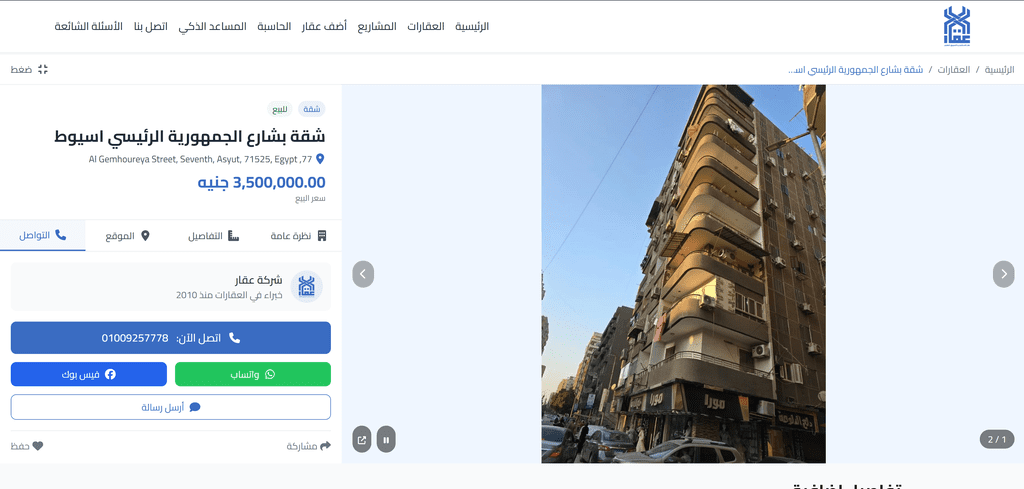Open image in new window icon
This screenshot has height=489, width=1024.
pos(362,439)
